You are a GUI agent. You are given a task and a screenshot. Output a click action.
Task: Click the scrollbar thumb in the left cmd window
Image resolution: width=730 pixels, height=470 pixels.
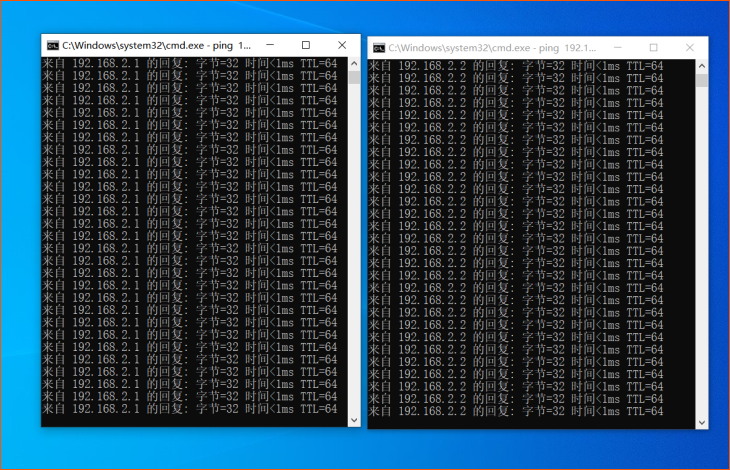click(x=353, y=76)
